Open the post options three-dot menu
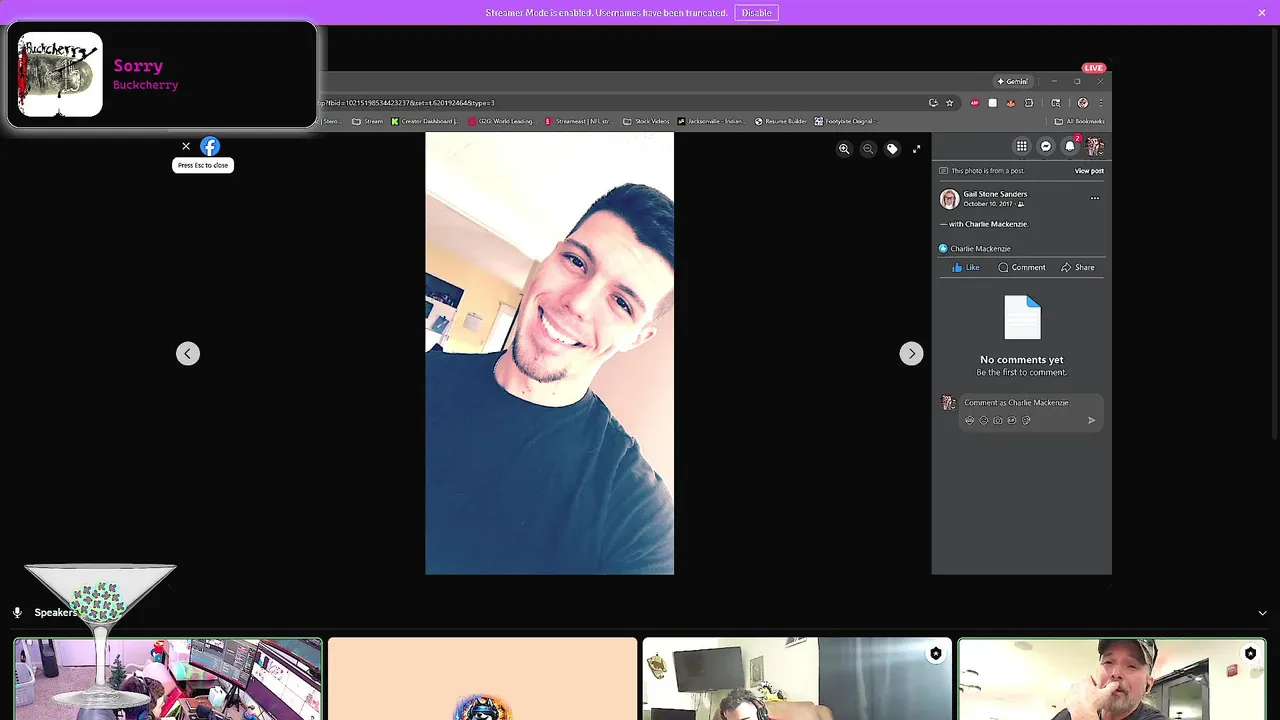1280x720 pixels. [x=1094, y=198]
